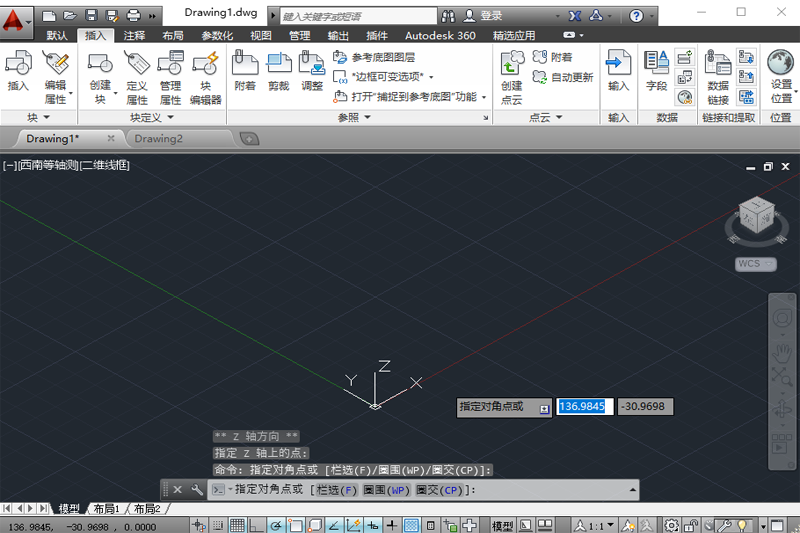Click the binoculars search icon
This screenshot has height=533, width=800.
tap(448, 16)
